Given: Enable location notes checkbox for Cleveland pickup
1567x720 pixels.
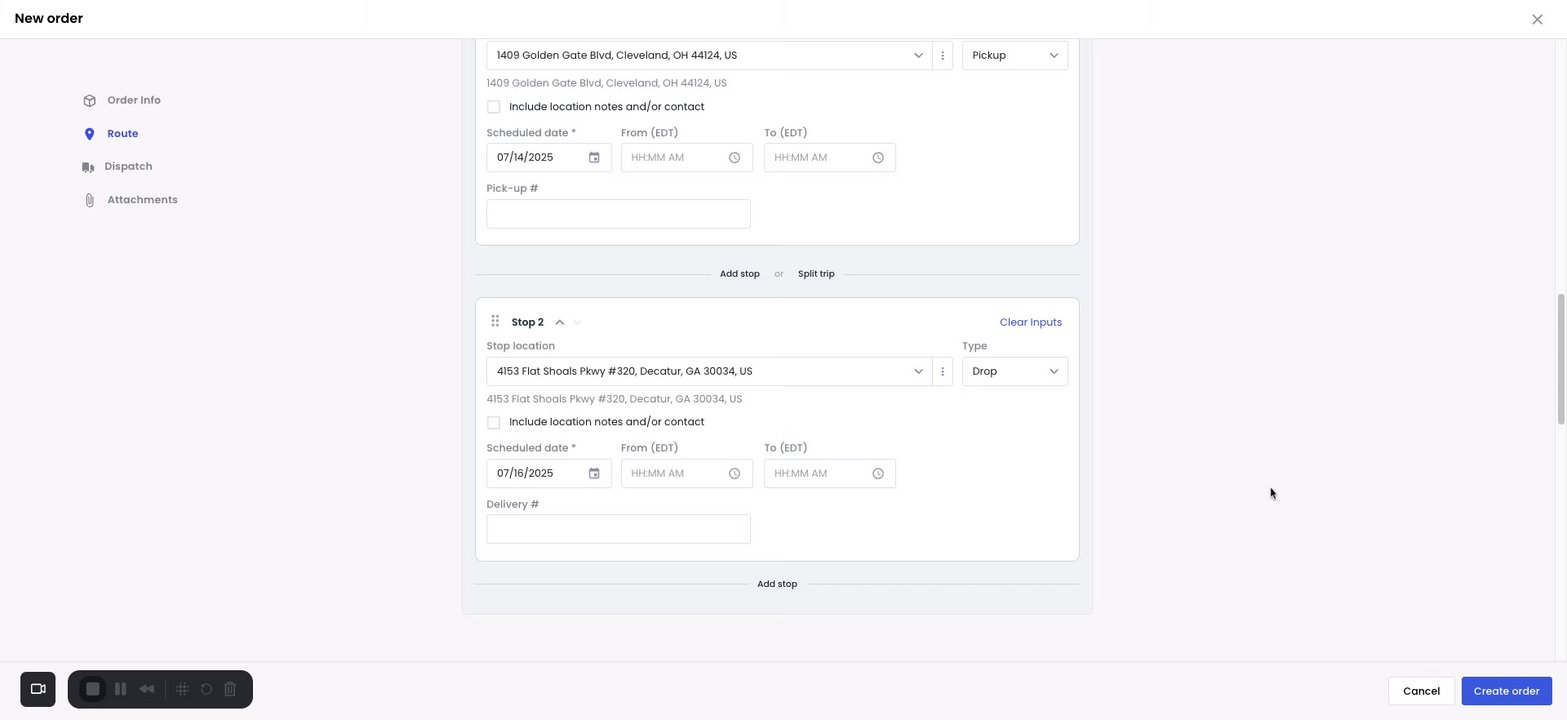Looking at the screenshot, I should 494,107.
